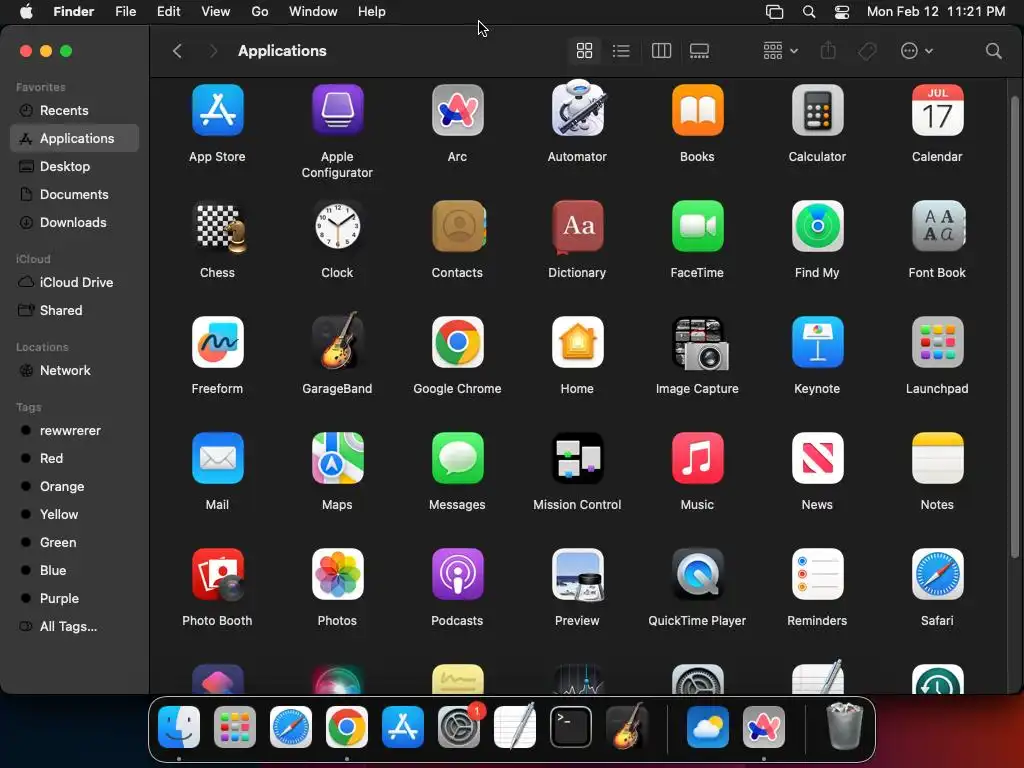This screenshot has width=1024, height=768.
Task: Select the QuickTime Player app icon
Action: pos(697,574)
